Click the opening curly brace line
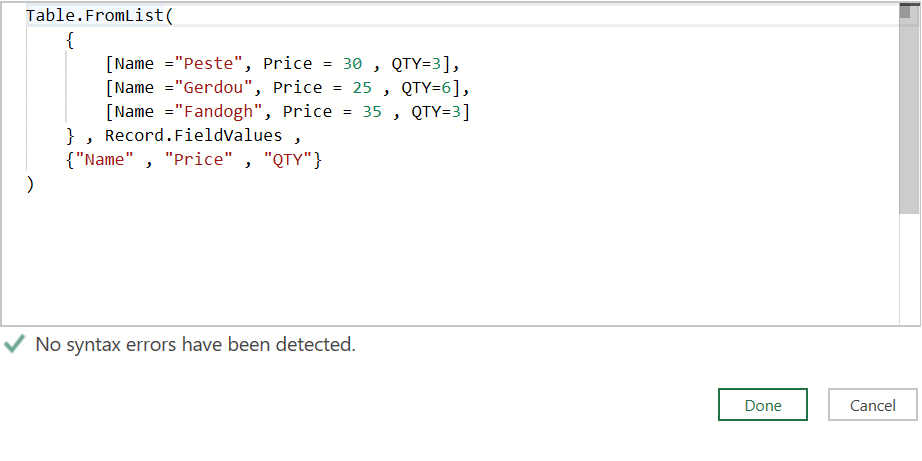 [x=70, y=40]
